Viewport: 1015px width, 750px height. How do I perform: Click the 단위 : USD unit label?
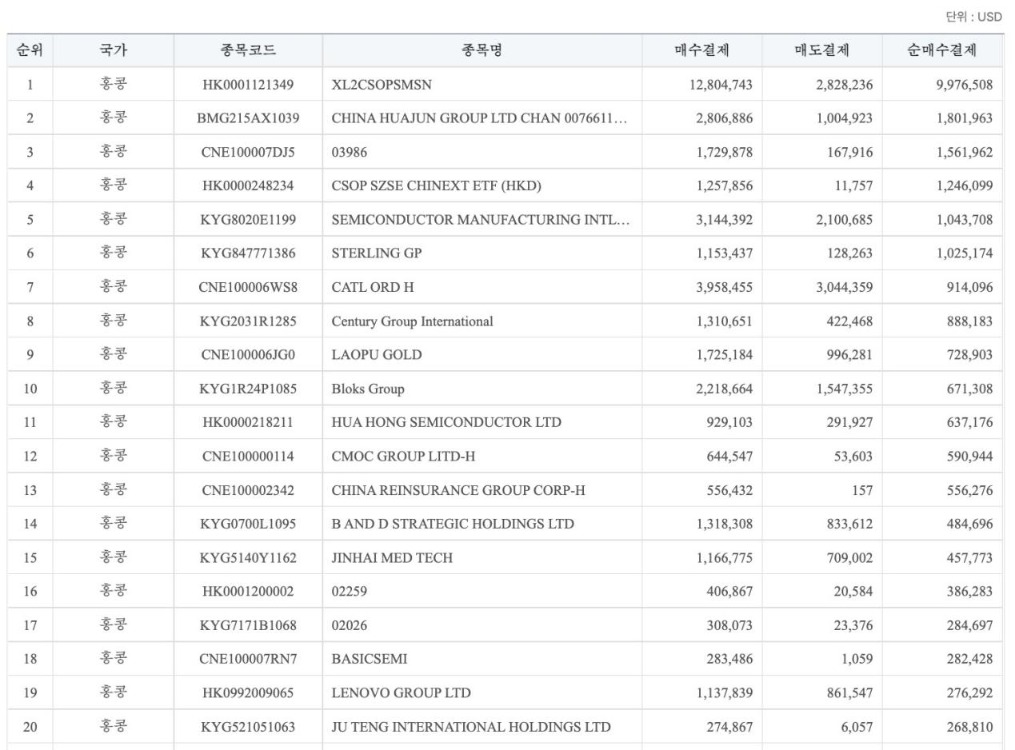click(x=974, y=17)
